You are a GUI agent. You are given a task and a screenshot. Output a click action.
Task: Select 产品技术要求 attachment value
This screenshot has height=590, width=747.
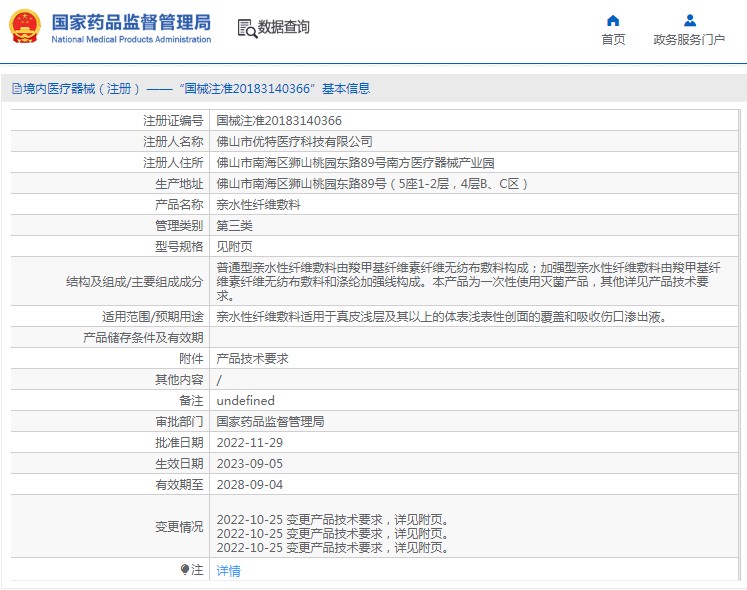click(252, 358)
